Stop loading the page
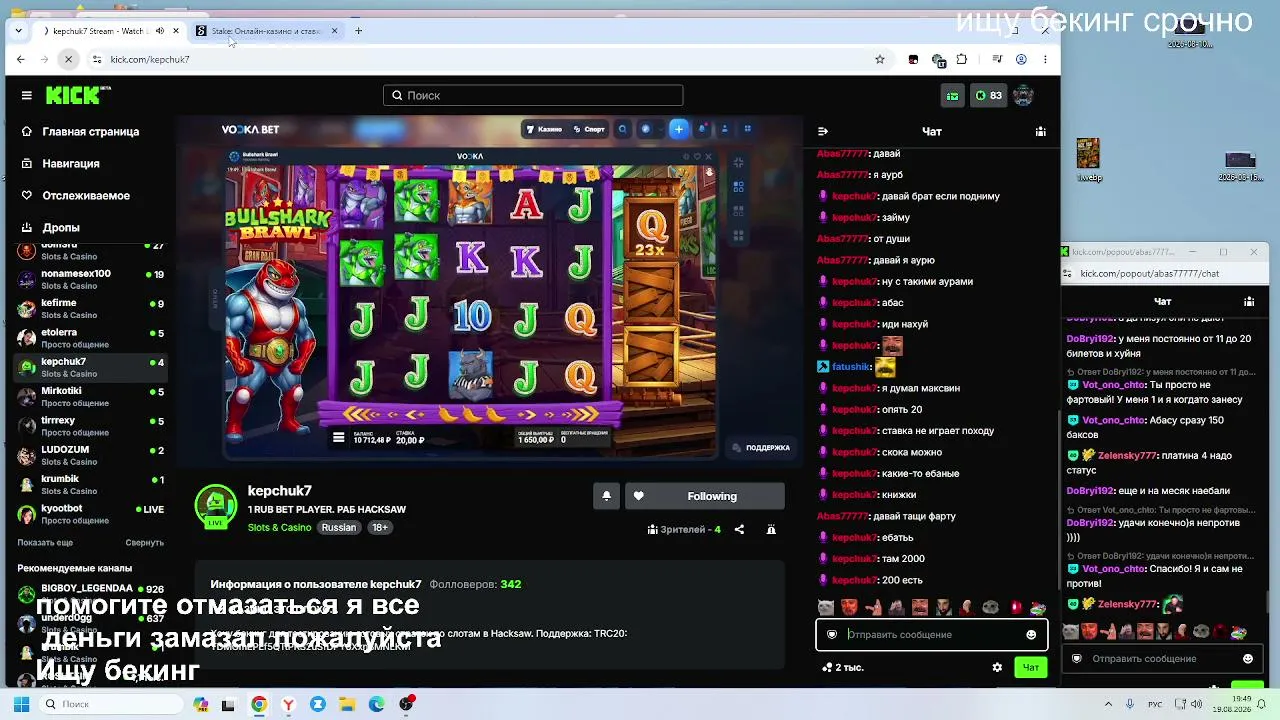 tap(68, 59)
